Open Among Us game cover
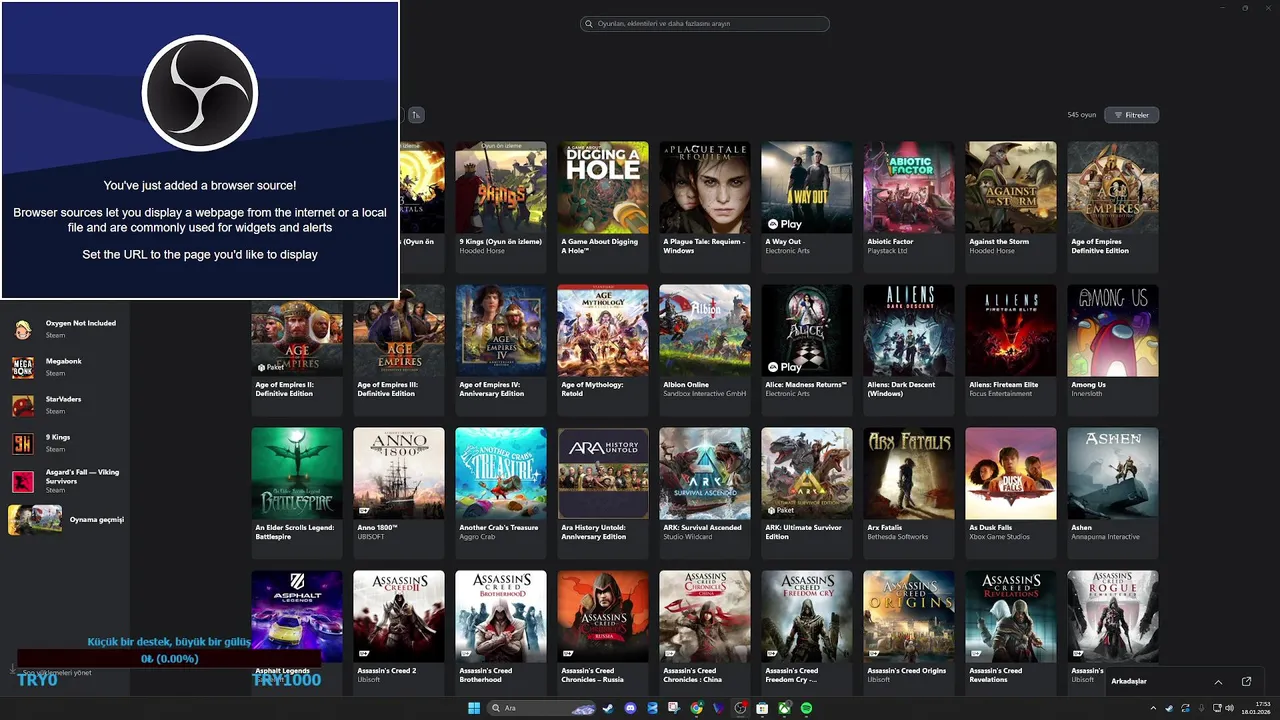The width and height of the screenshot is (1280, 720). click(1113, 330)
